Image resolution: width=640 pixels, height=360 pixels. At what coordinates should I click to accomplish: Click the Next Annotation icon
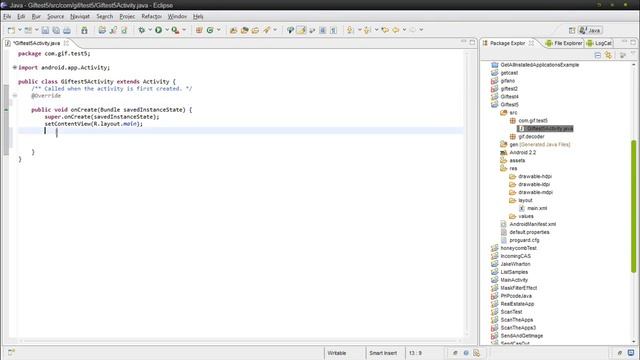coord(350,30)
